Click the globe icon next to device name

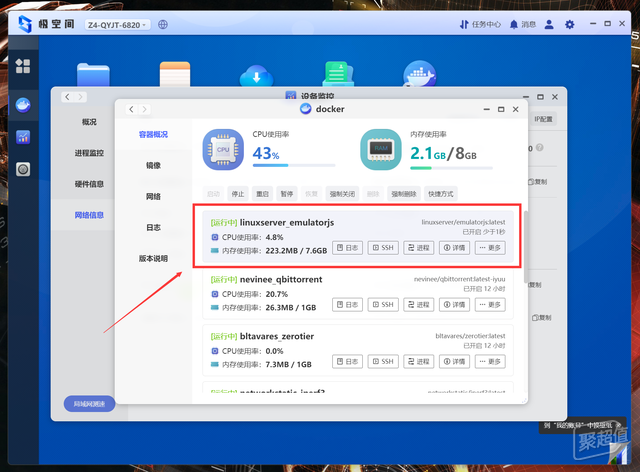pos(163,24)
